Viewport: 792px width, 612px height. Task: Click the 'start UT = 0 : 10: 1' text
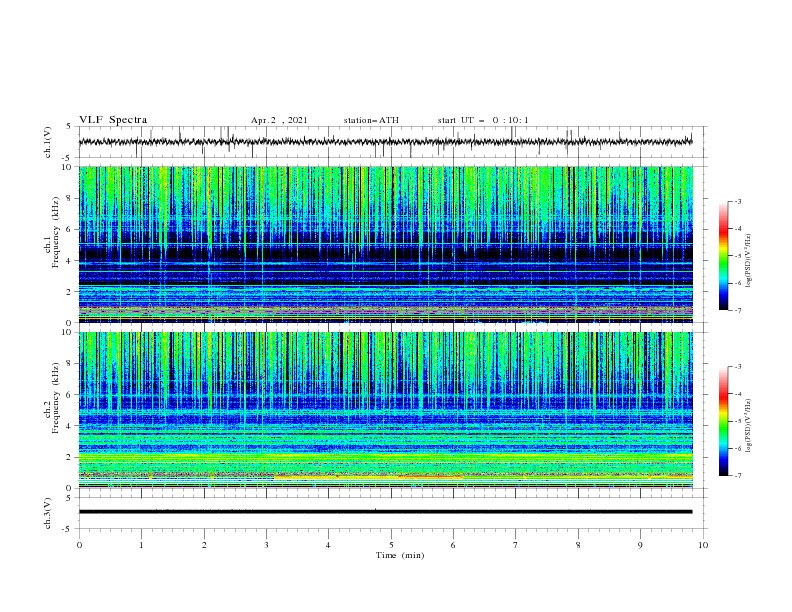483,120
